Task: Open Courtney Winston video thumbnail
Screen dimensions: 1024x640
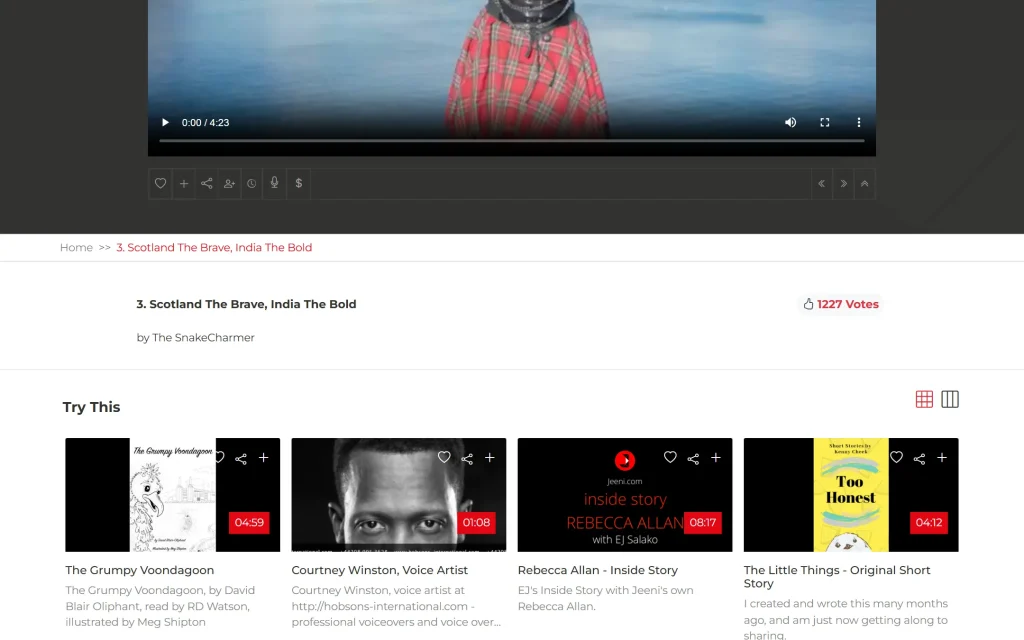Action: pyautogui.click(x=398, y=495)
